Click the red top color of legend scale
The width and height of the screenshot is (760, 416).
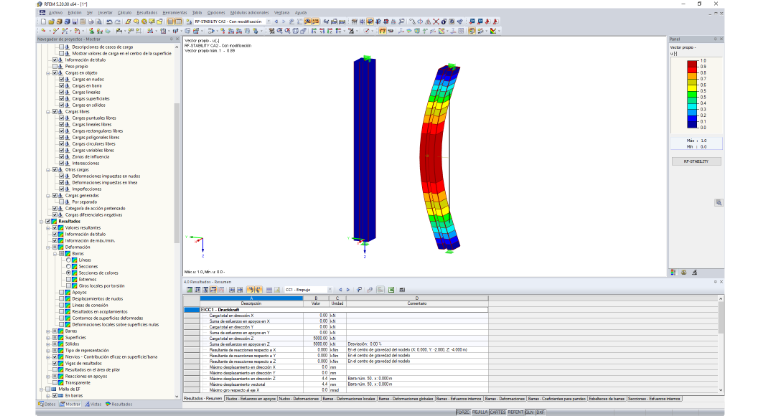click(692, 64)
